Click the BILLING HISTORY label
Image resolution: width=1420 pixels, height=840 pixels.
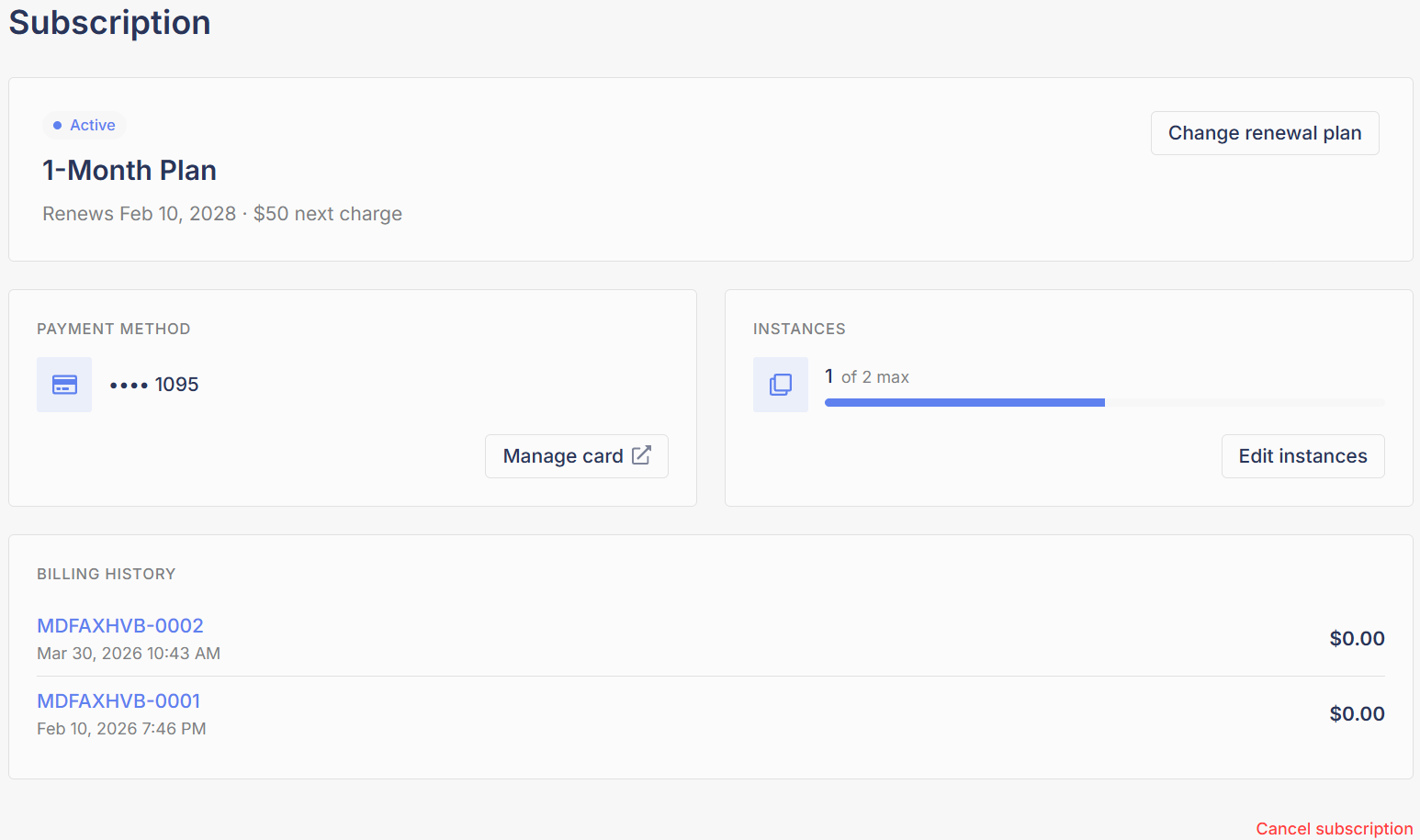pos(107,574)
